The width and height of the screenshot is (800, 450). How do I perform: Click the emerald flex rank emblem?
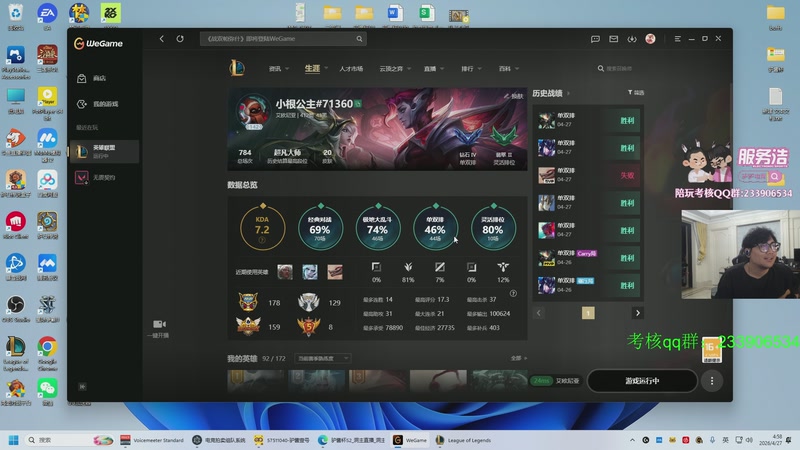503,136
